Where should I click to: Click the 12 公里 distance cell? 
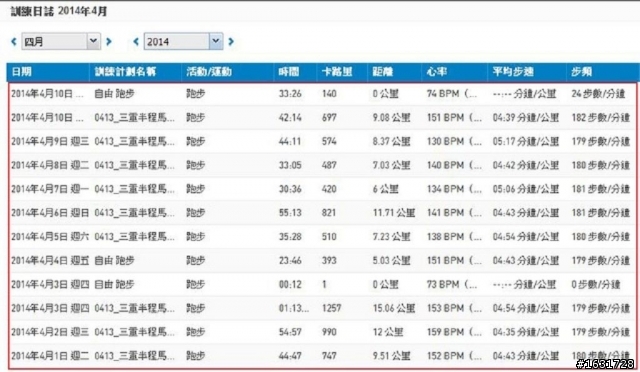[388, 332]
